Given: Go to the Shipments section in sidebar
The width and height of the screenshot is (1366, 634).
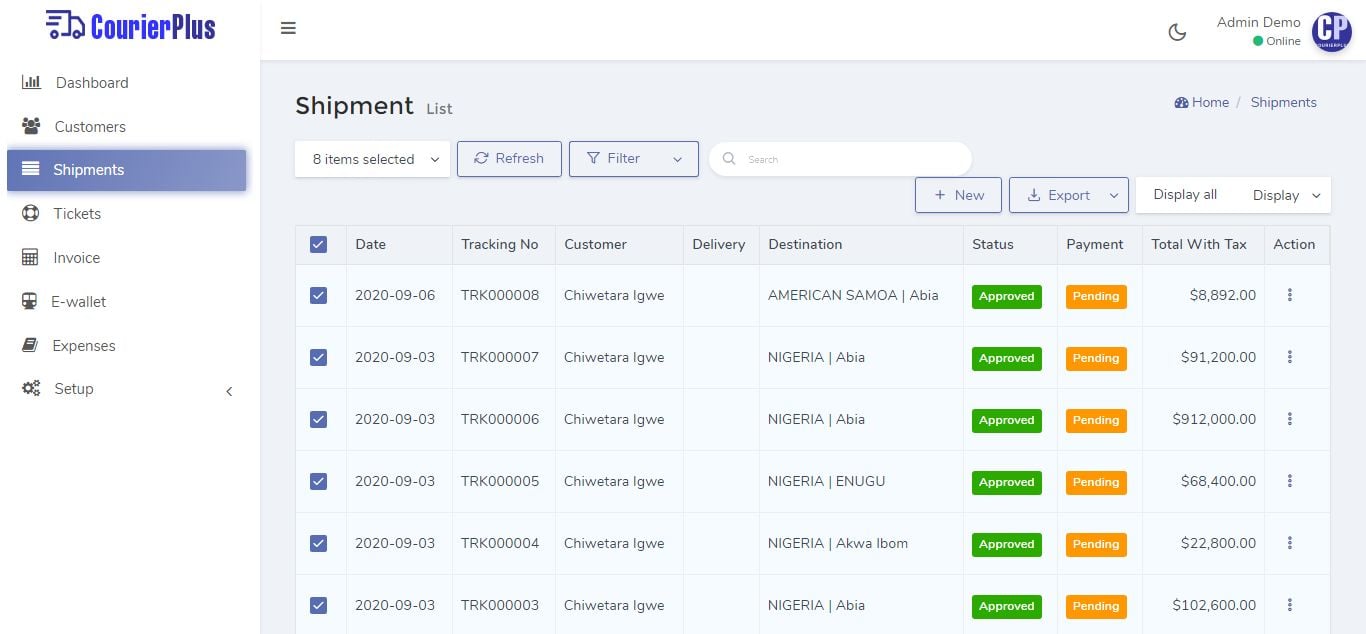Looking at the screenshot, I should [x=89, y=169].
